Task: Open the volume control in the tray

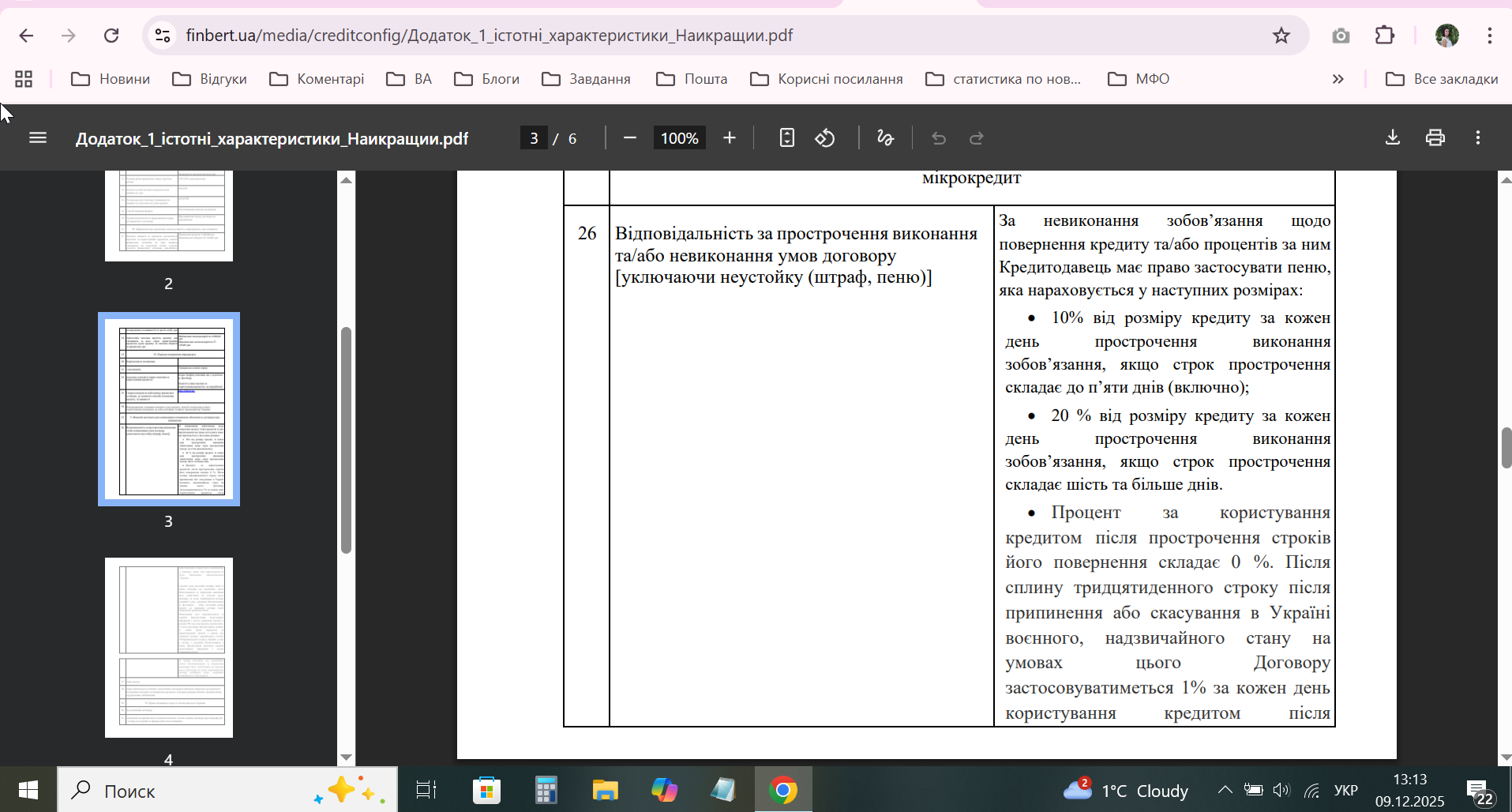Action: click(x=1281, y=790)
